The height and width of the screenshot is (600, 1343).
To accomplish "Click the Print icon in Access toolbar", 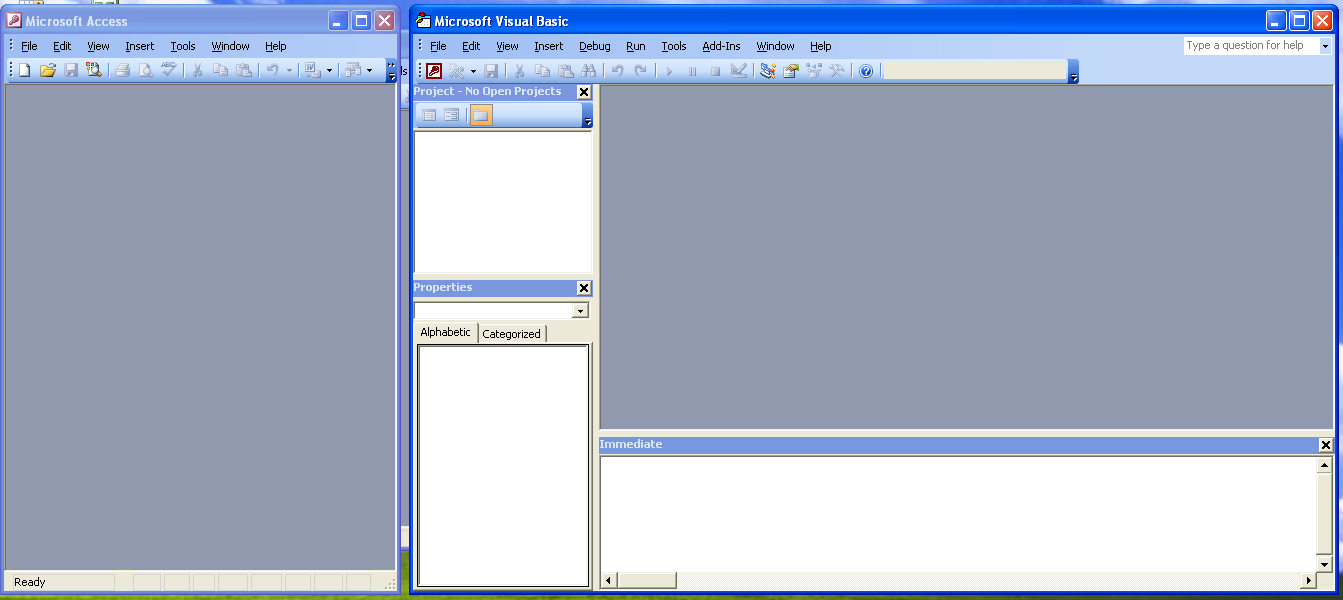I will point(122,70).
